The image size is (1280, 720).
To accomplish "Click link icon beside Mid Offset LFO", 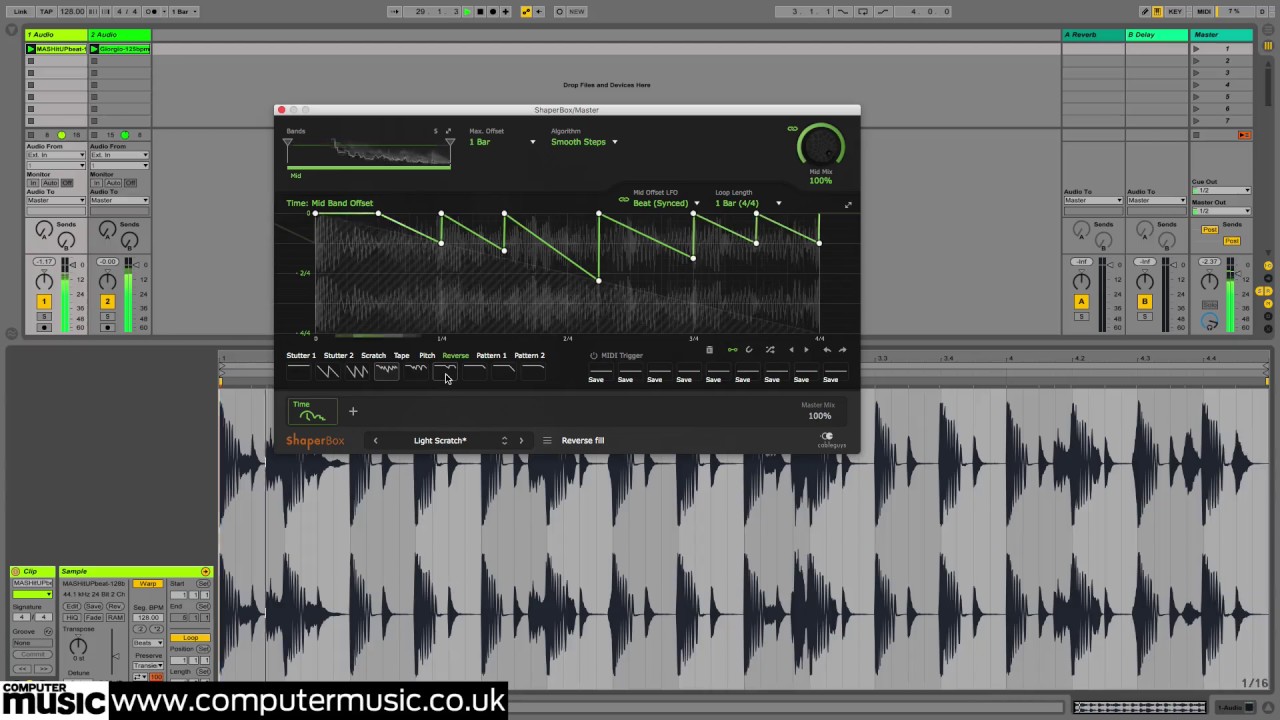I will click(624, 199).
